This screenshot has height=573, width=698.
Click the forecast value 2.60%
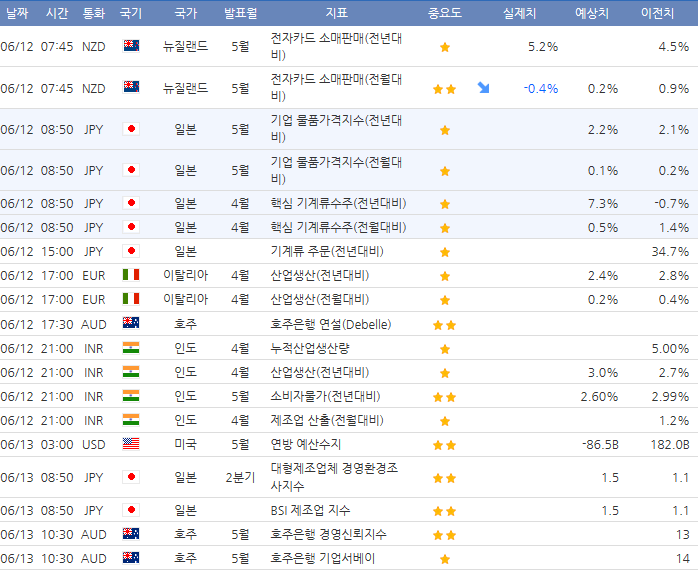coord(599,396)
